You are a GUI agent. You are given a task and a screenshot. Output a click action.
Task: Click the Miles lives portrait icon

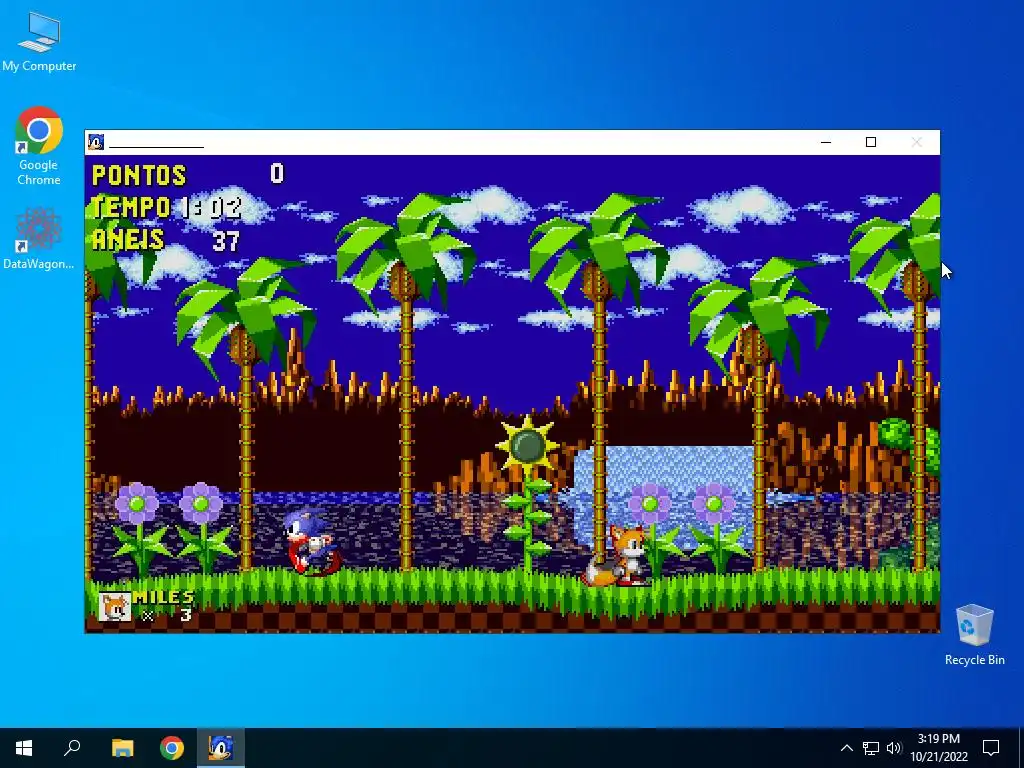(x=115, y=606)
